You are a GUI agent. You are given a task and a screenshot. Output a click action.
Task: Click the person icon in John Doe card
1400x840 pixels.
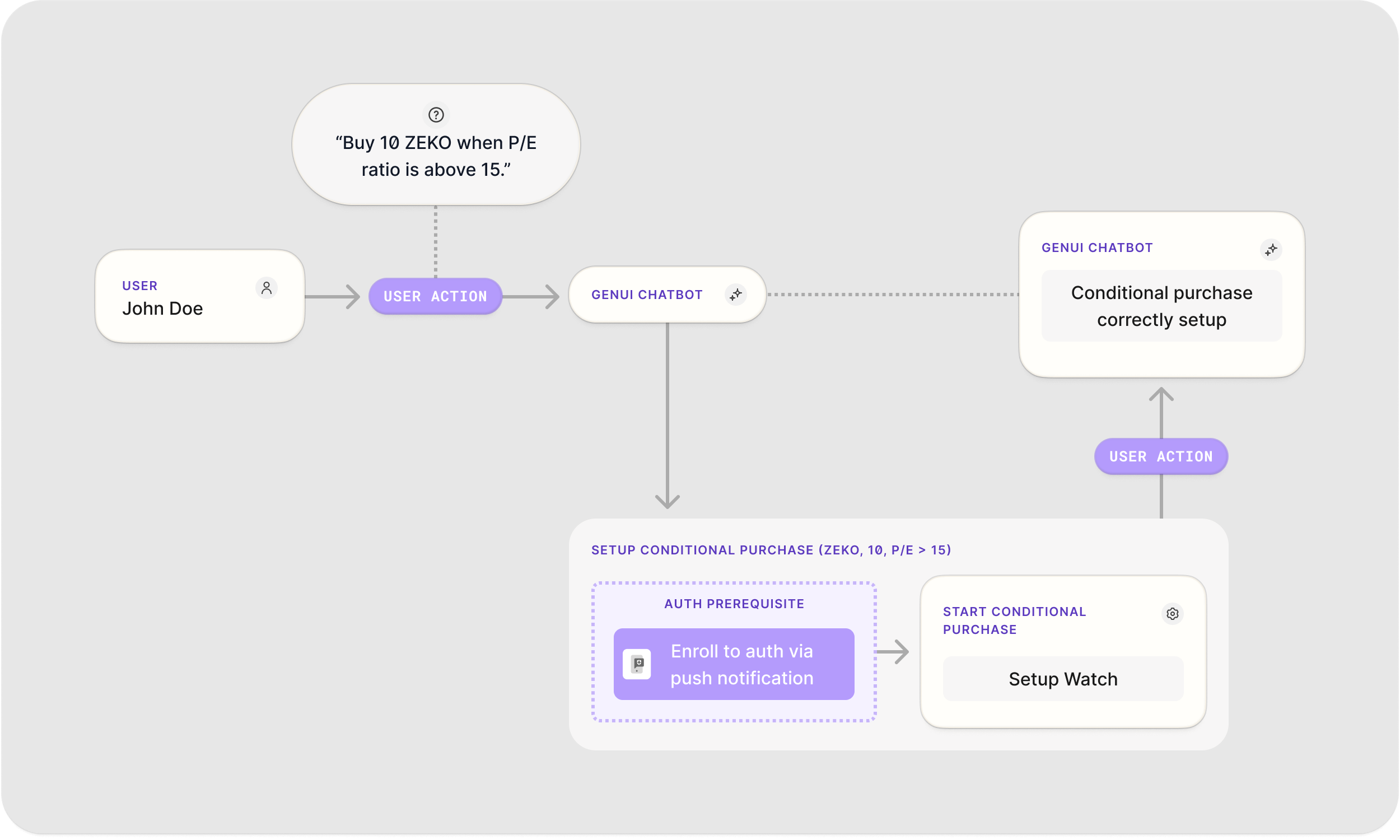click(x=267, y=288)
